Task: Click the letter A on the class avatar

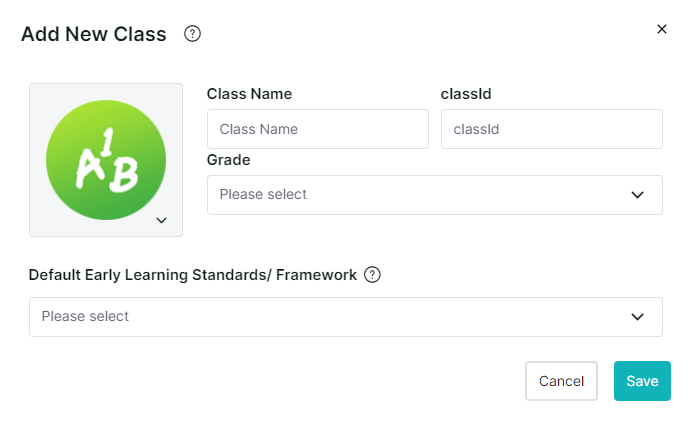Action: click(90, 167)
